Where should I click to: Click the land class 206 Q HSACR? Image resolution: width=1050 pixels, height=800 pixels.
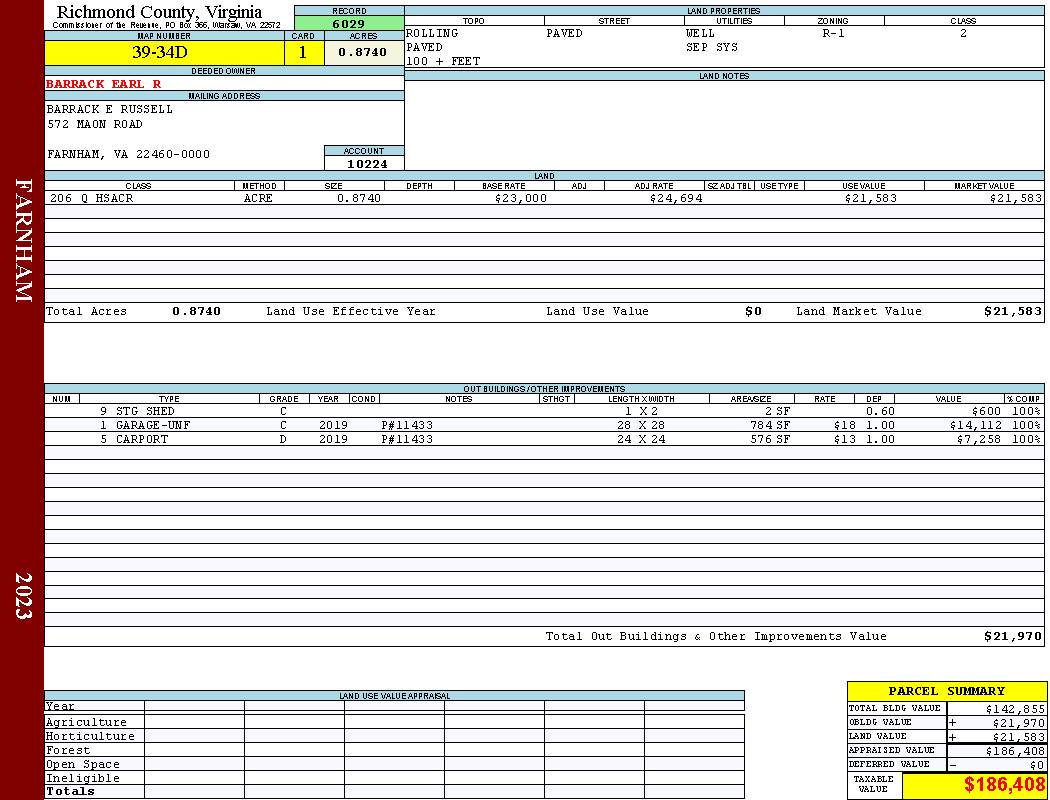(91, 199)
